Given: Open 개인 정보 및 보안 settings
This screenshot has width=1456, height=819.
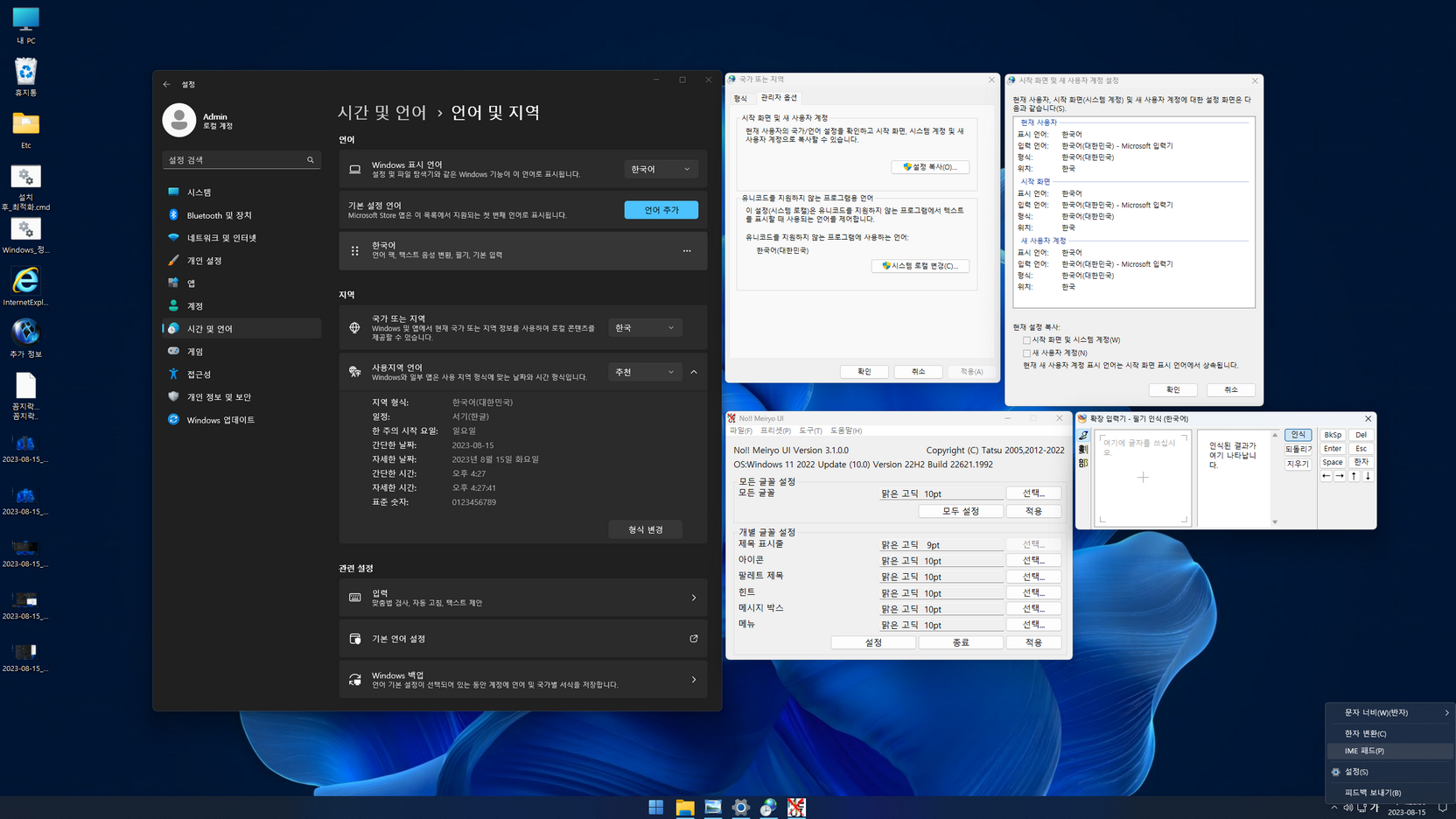Looking at the screenshot, I should [x=241, y=396].
